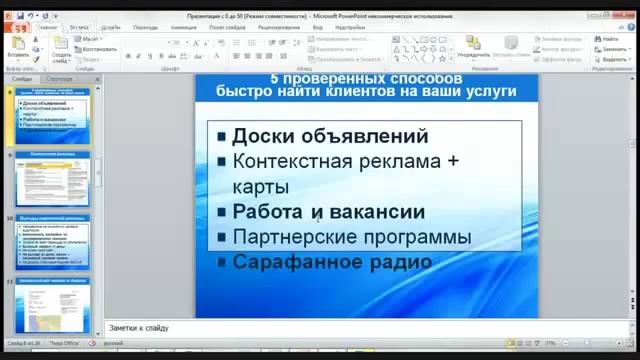The width and height of the screenshot is (640, 360).
Task: Select slide 10 thumbnail in slide pane
Action: click(52, 243)
